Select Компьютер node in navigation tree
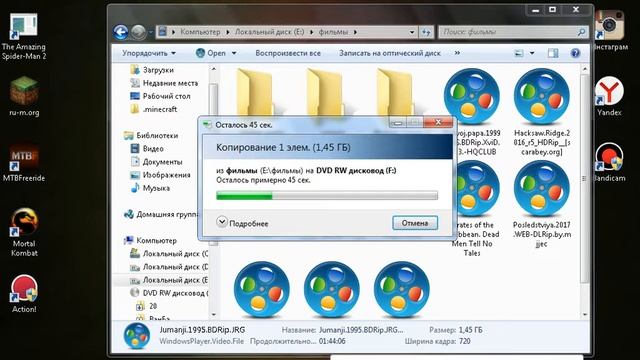Screen dimensions: 640x360 (x=150, y=240)
